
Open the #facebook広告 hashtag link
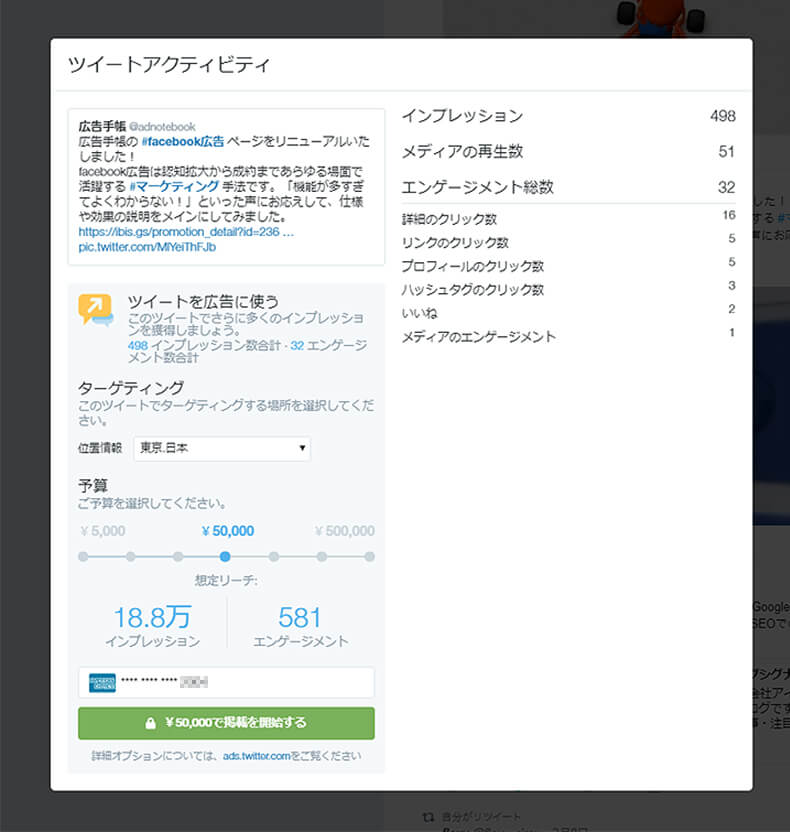(183, 142)
